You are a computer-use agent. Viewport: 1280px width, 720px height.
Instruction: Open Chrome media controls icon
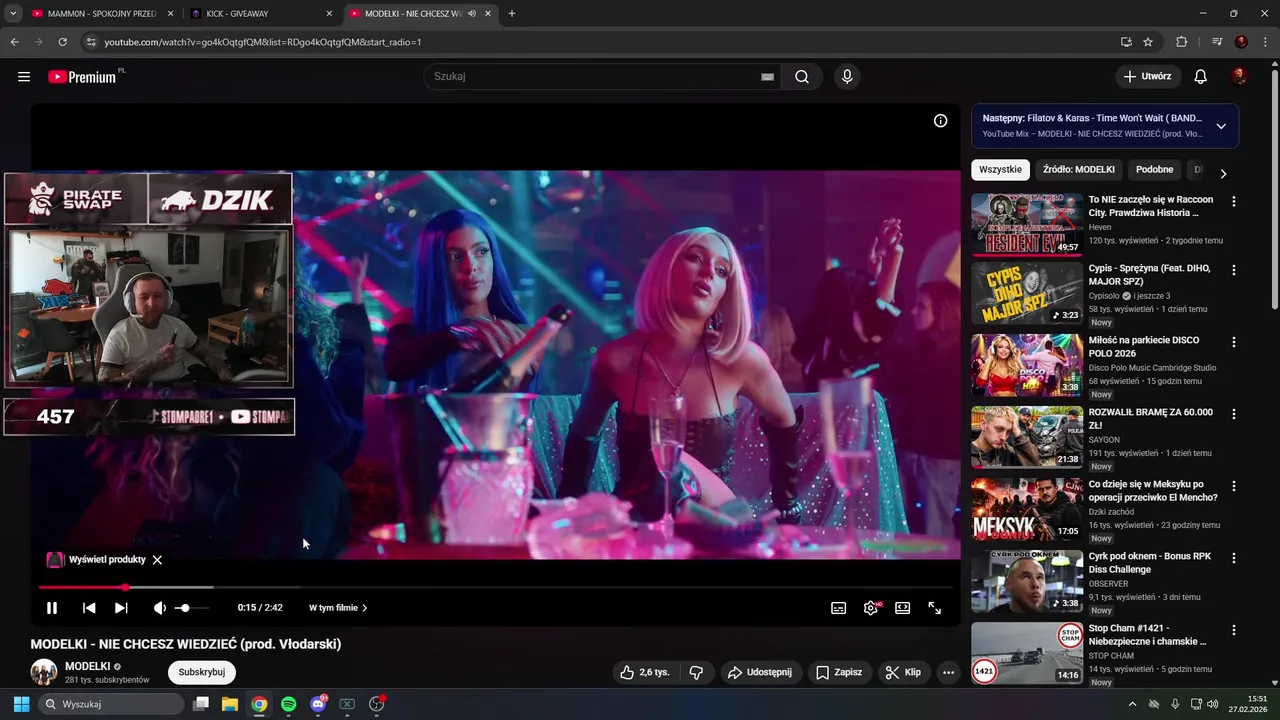pos(1217,42)
